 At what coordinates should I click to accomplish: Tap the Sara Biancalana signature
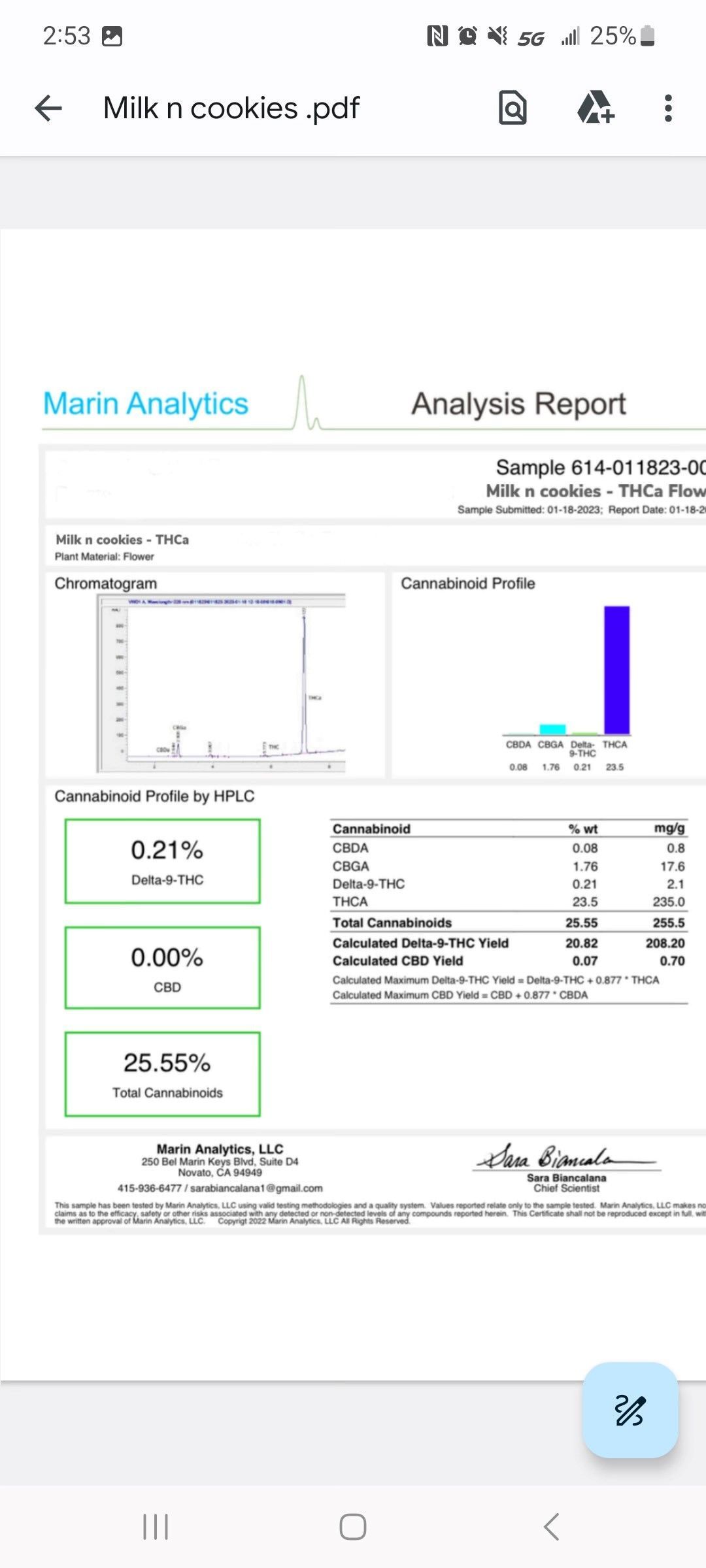[x=566, y=1157]
